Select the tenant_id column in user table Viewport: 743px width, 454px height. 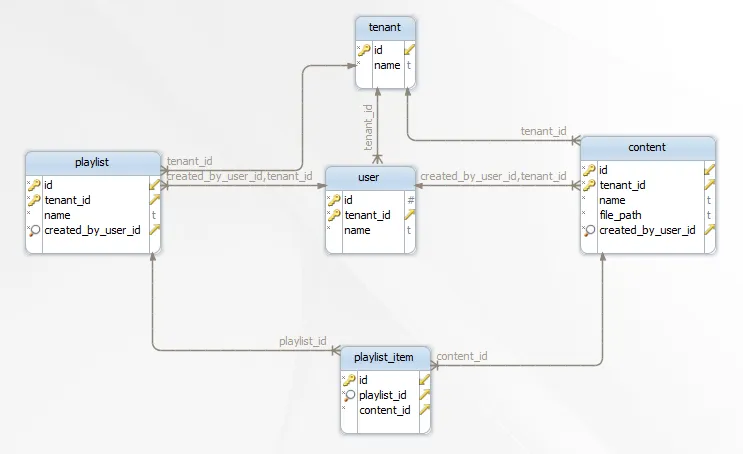(370, 215)
